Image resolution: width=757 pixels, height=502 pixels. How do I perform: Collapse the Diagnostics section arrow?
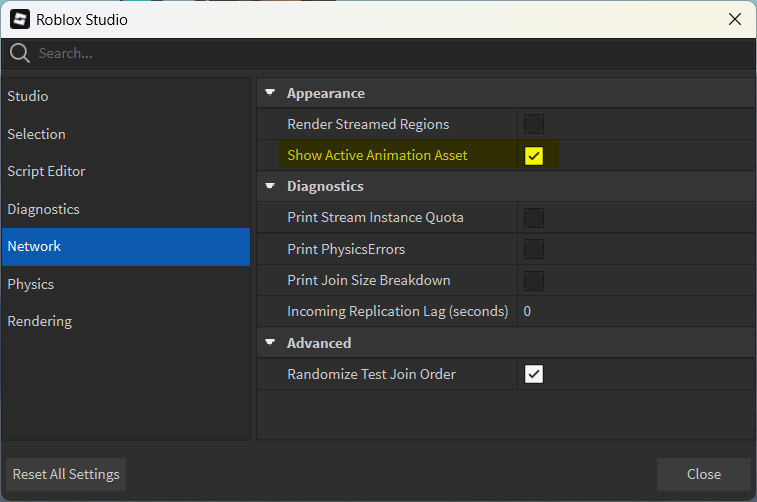270,186
